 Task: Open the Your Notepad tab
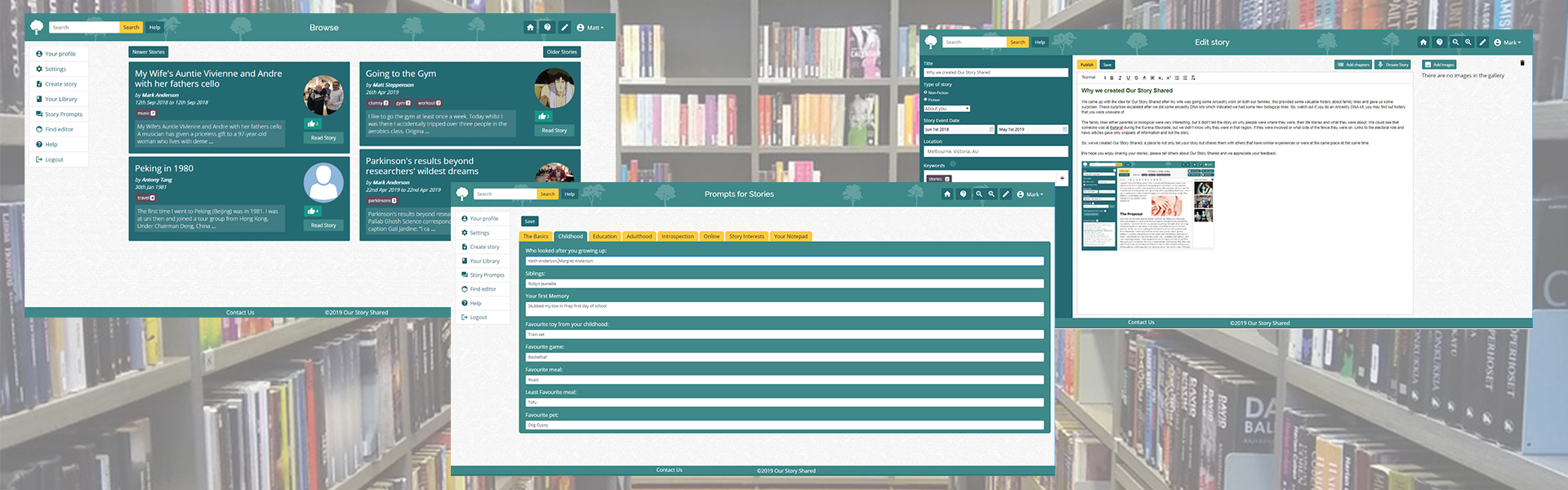click(791, 237)
